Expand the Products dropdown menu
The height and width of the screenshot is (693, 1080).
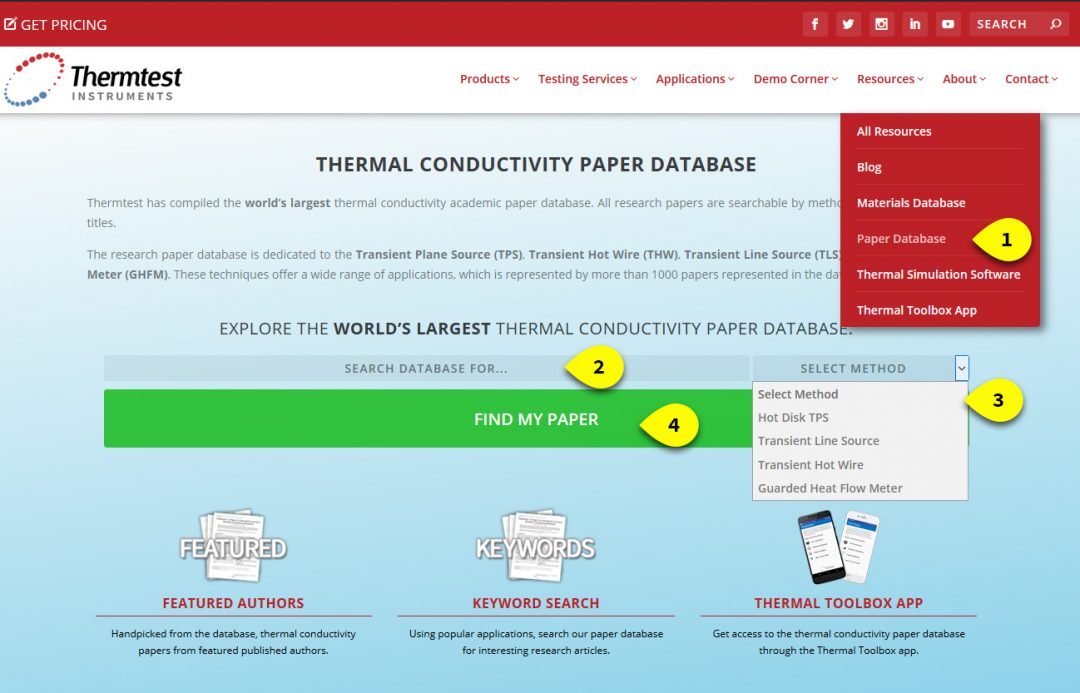coord(488,78)
